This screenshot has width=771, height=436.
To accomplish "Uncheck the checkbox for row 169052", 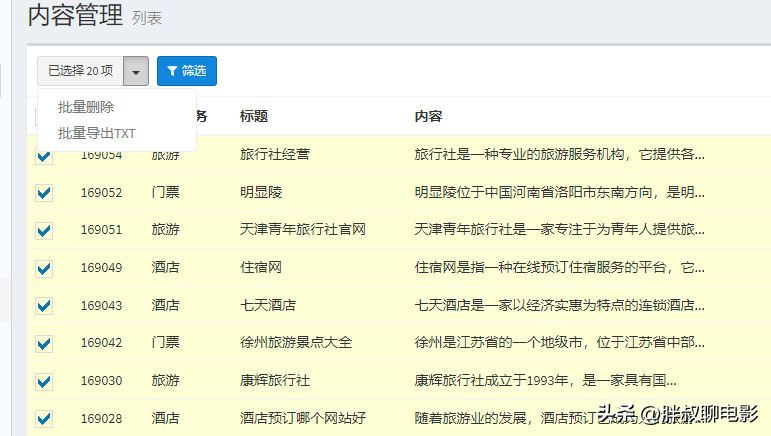I will pyautogui.click(x=44, y=193).
